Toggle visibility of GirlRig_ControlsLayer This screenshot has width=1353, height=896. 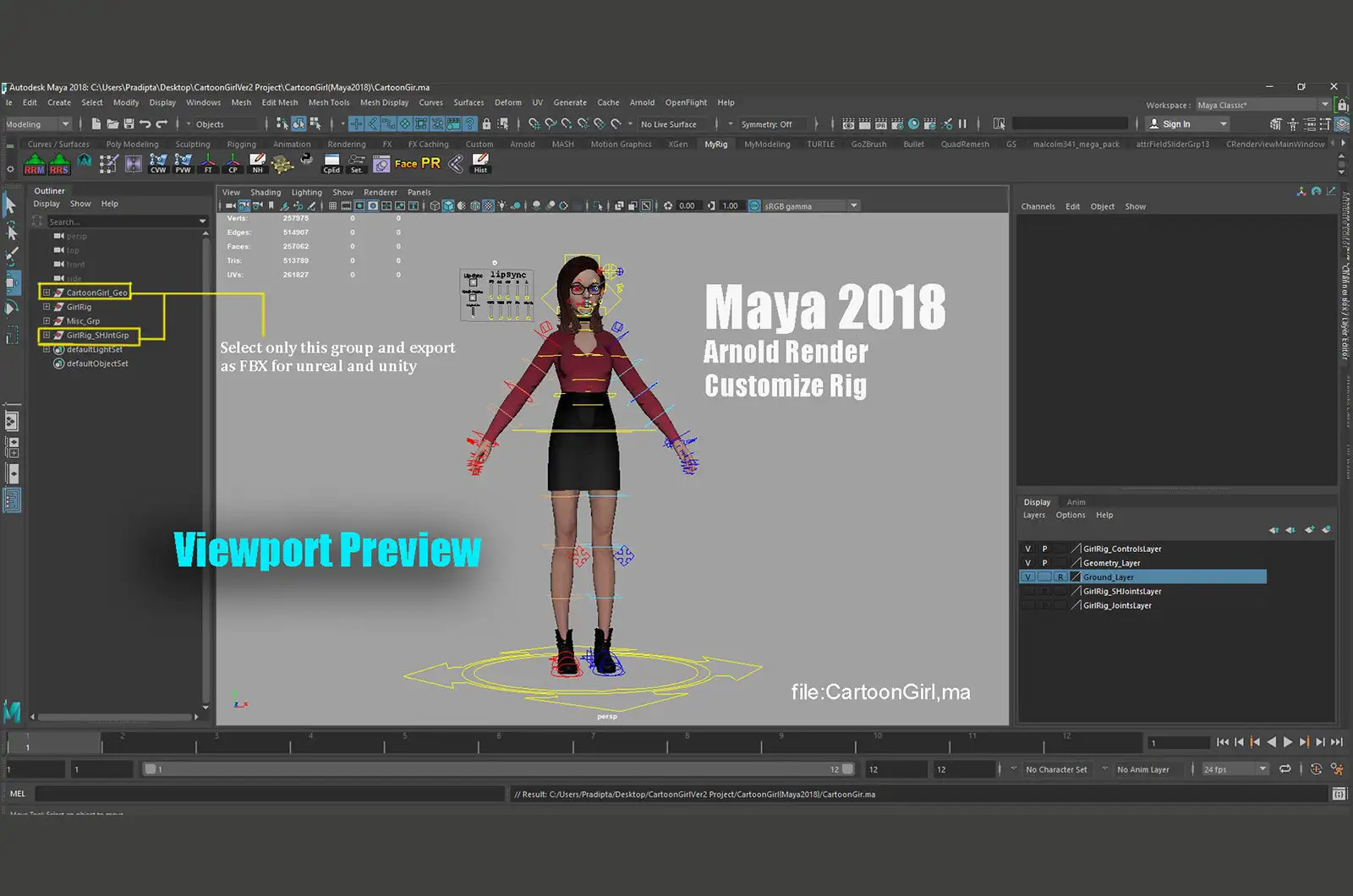point(1028,549)
